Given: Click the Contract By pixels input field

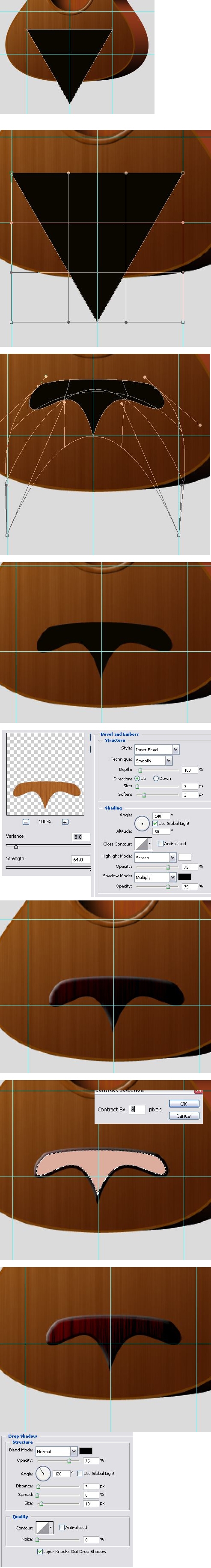Looking at the screenshot, I should pos(137,1109).
